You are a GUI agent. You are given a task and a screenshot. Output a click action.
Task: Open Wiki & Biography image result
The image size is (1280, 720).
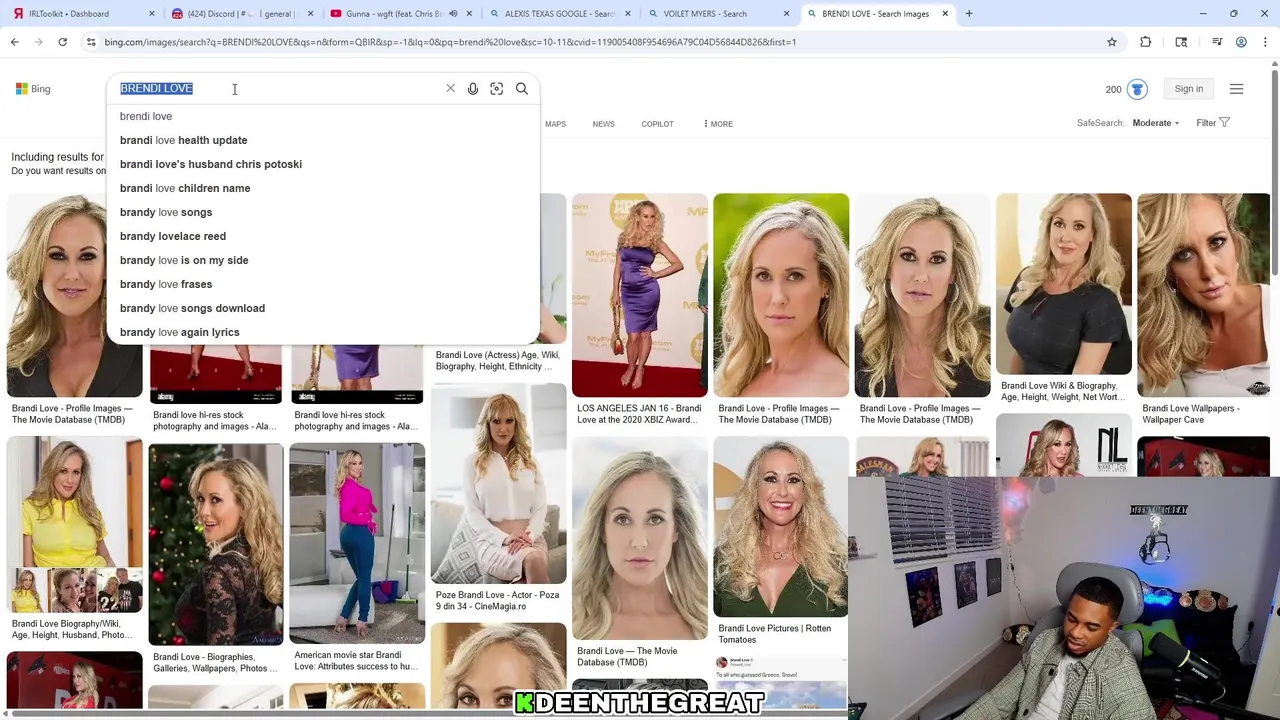click(1064, 284)
